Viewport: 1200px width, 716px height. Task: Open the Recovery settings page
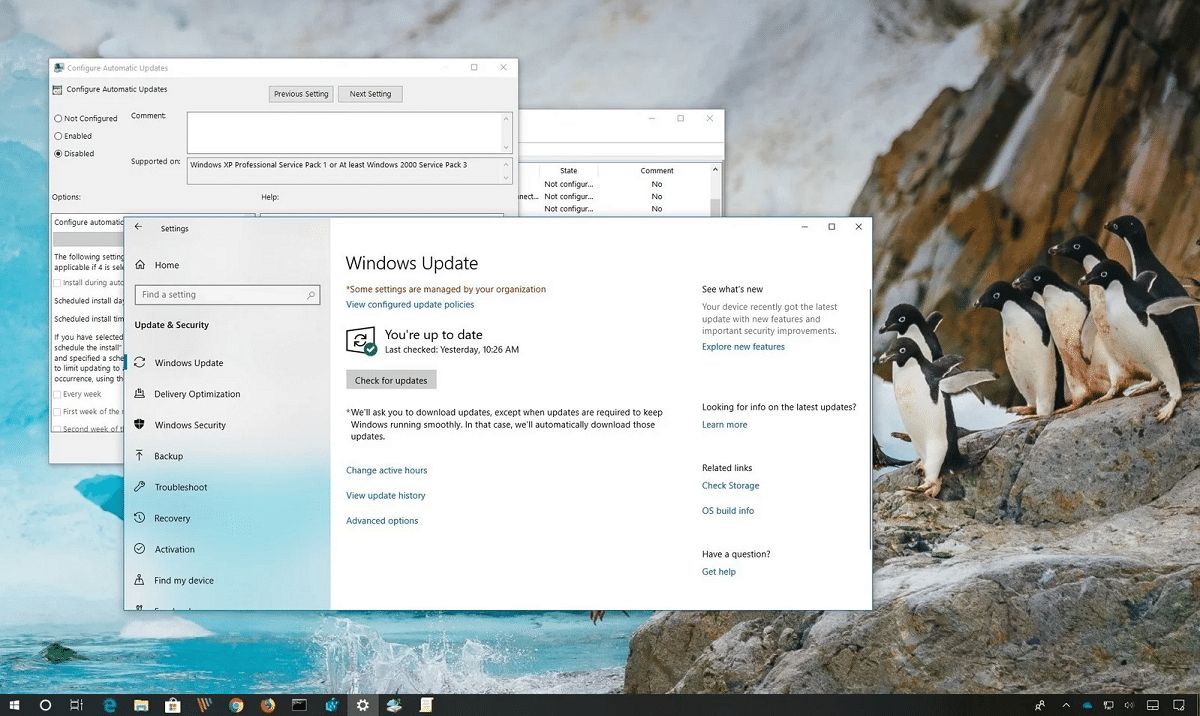click(x=172, y=518)
